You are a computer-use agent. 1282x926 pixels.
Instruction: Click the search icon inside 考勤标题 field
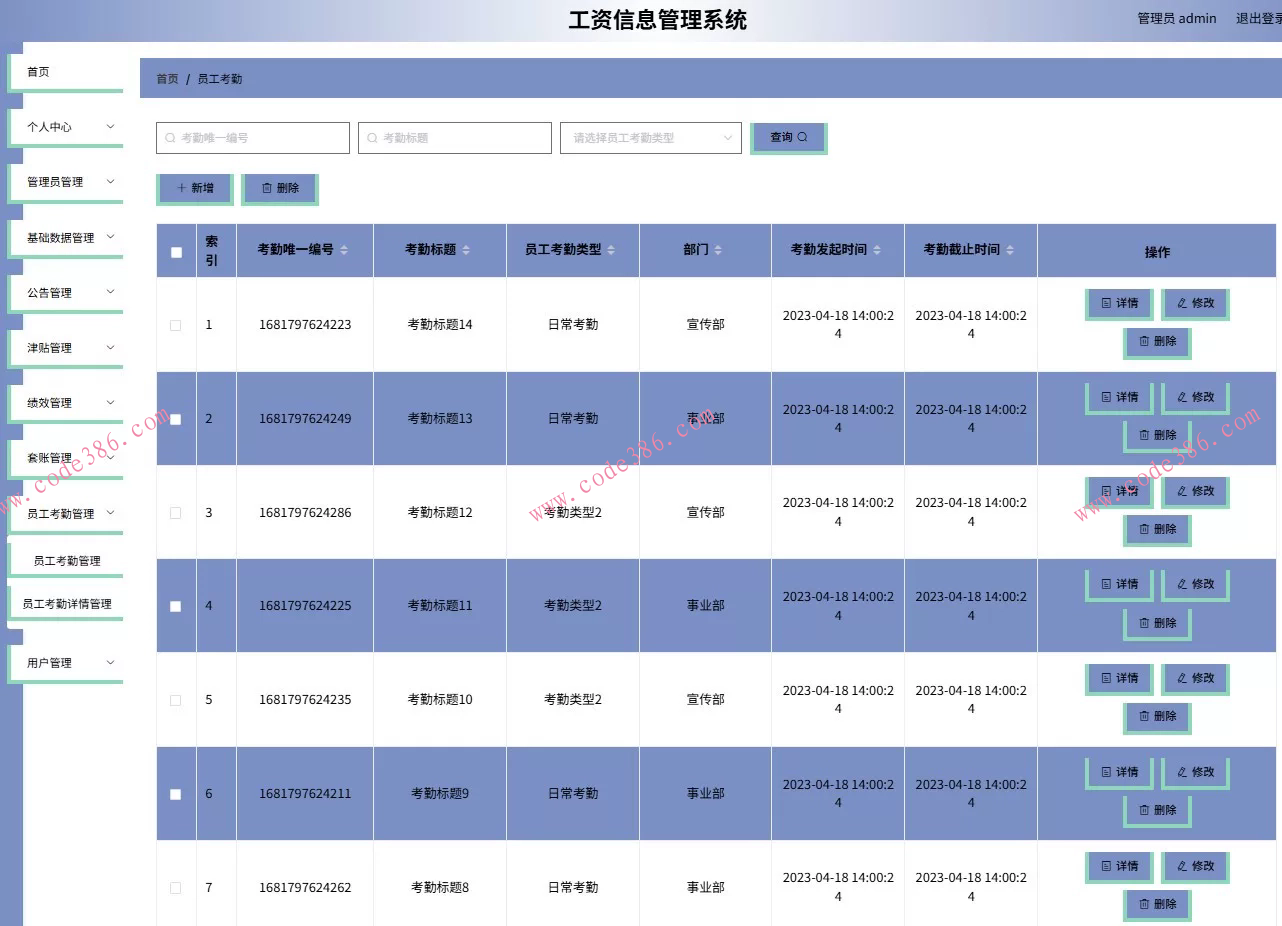tap(373, 138)
